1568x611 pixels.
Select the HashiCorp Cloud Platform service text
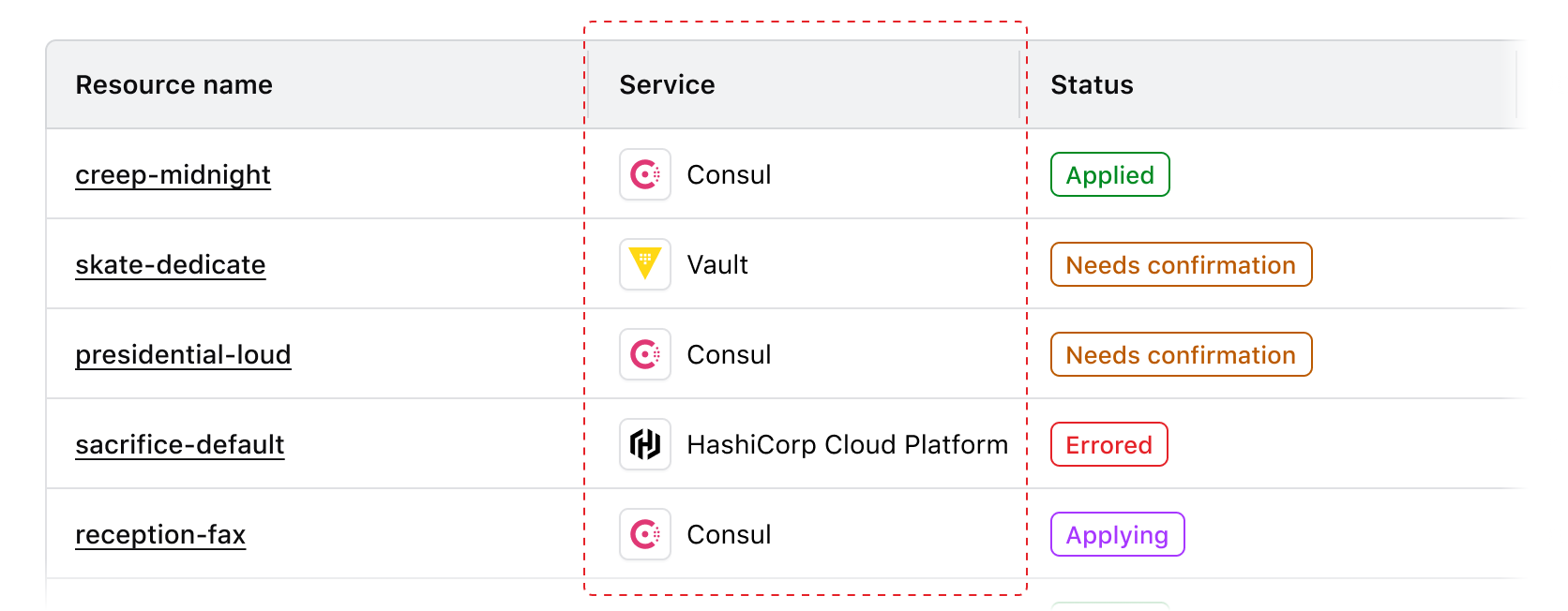click(847, 445)
